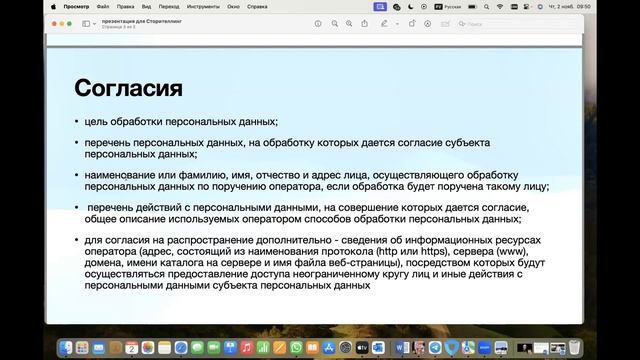Open the Apple menu
The width and height of the screenshot is (640, 360).
pyautogui.click(x=53, y=7)
